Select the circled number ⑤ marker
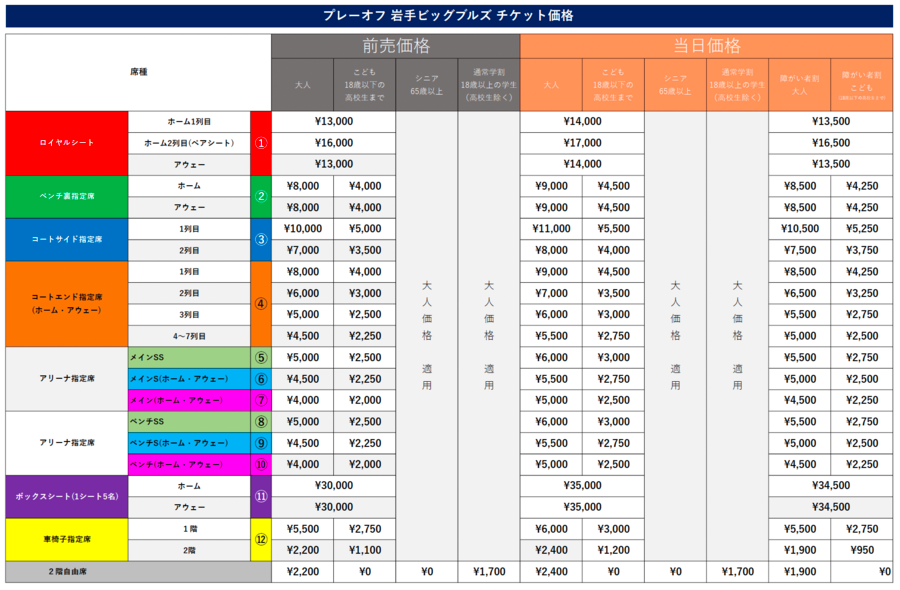 [x=261, y=357]
